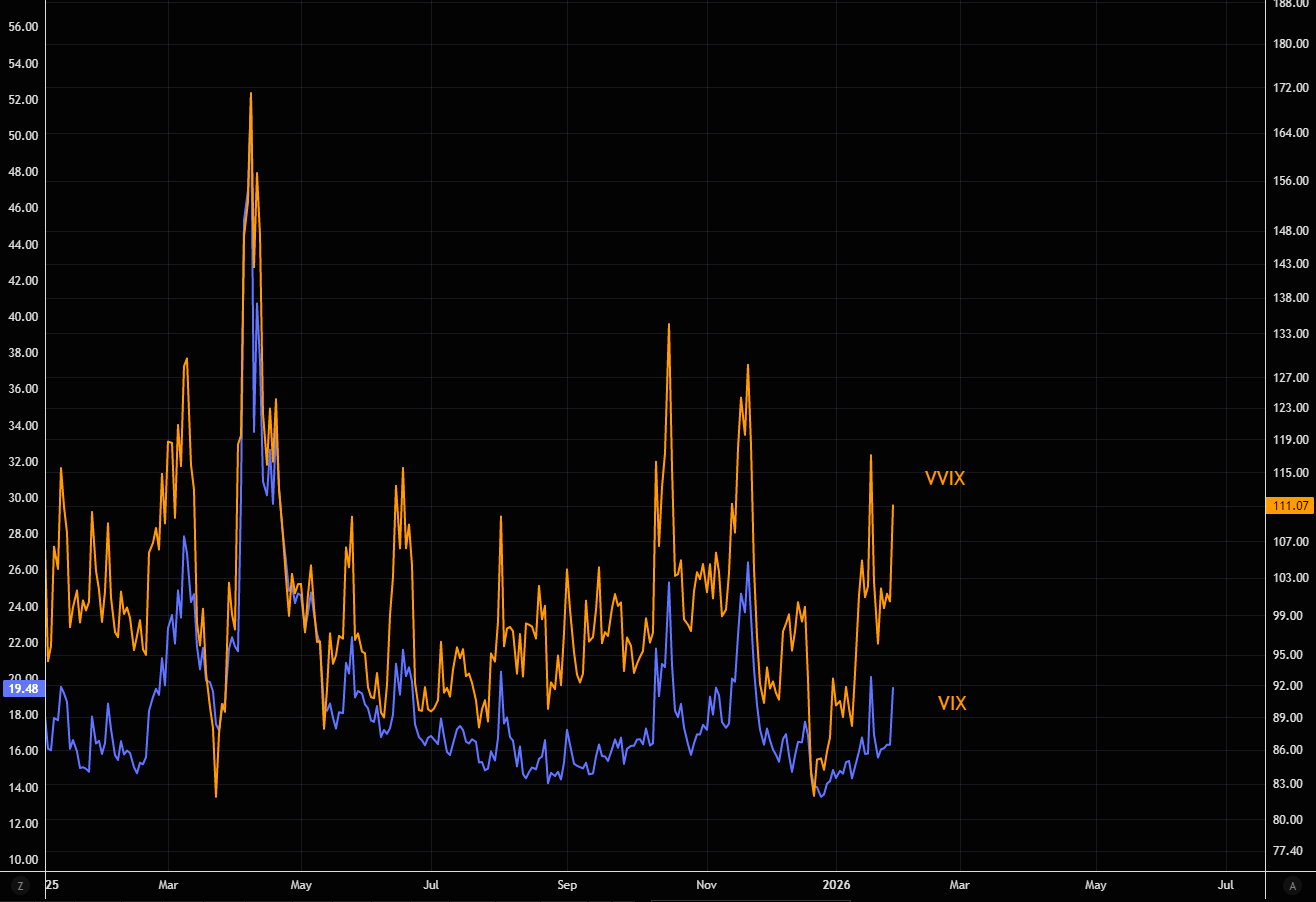Click the 77.40 value on right scale

coord(1291,850)
